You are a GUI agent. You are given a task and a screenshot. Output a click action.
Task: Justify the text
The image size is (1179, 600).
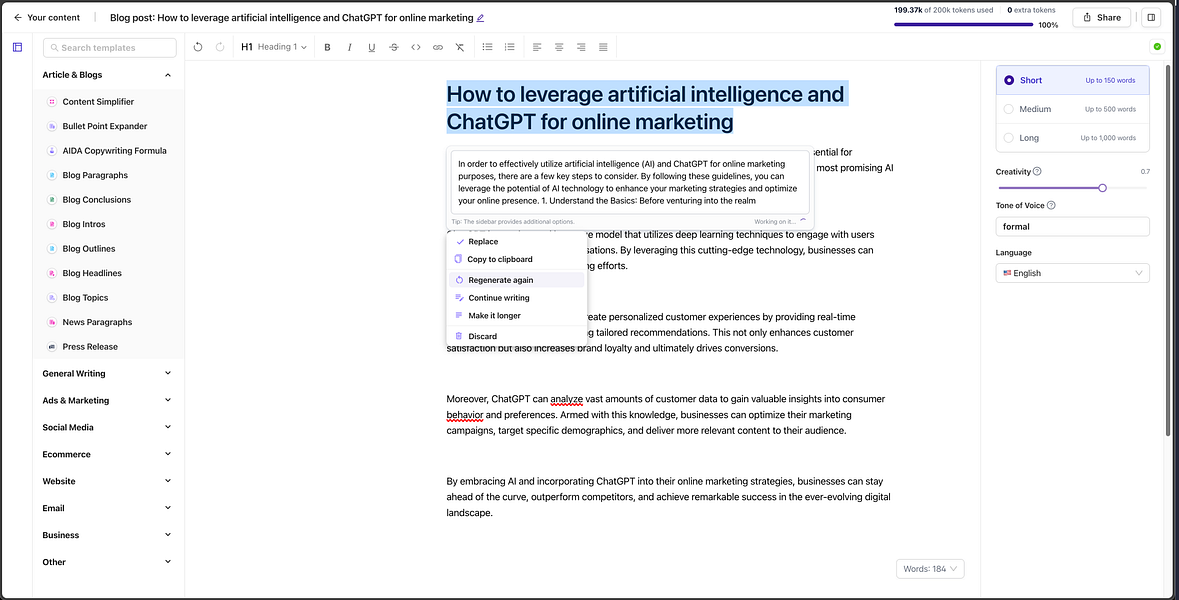tap(603, 47)
